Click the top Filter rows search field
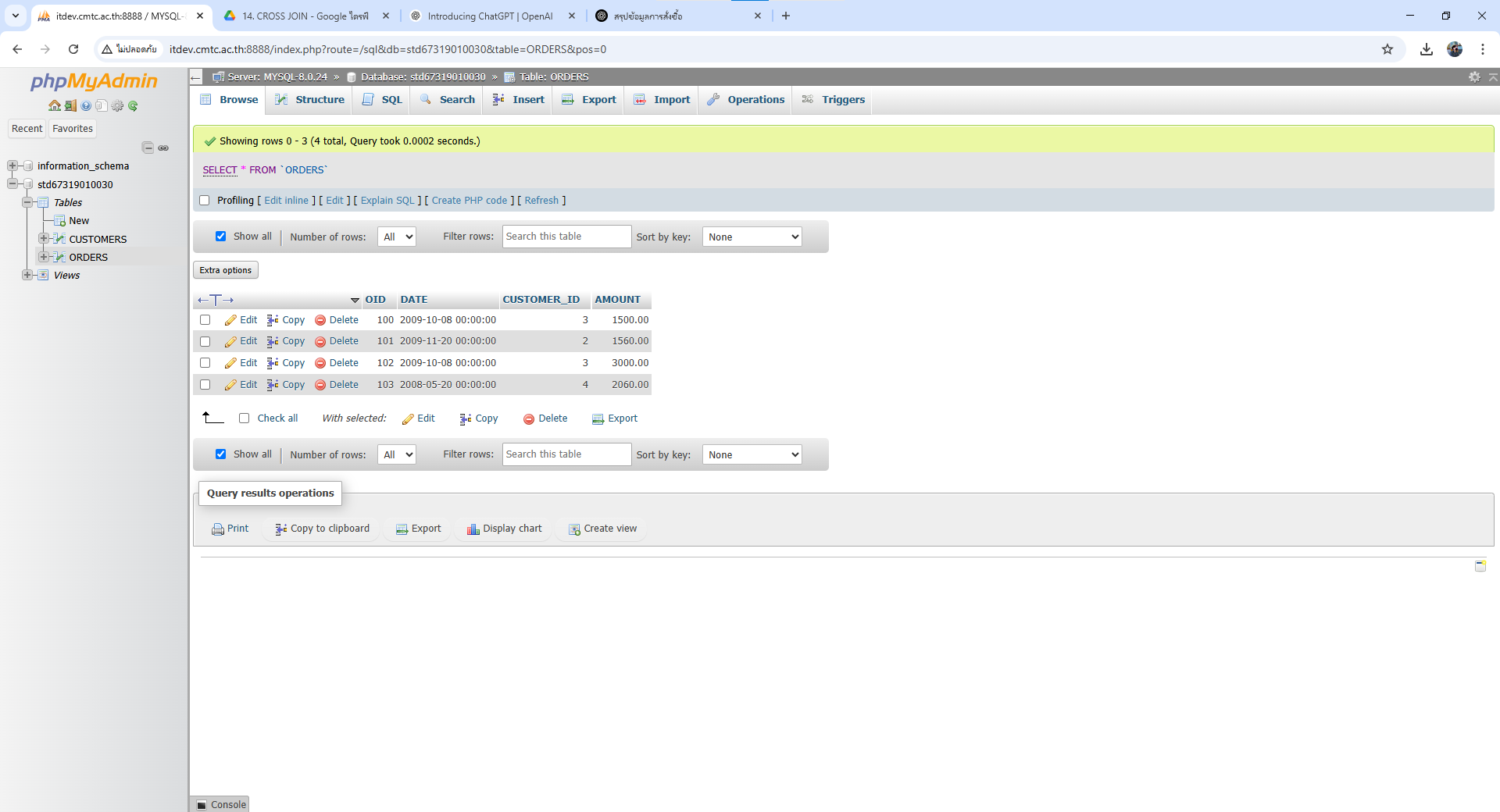The height and width of the screenshot is (812, 1500). coord(566,237)
